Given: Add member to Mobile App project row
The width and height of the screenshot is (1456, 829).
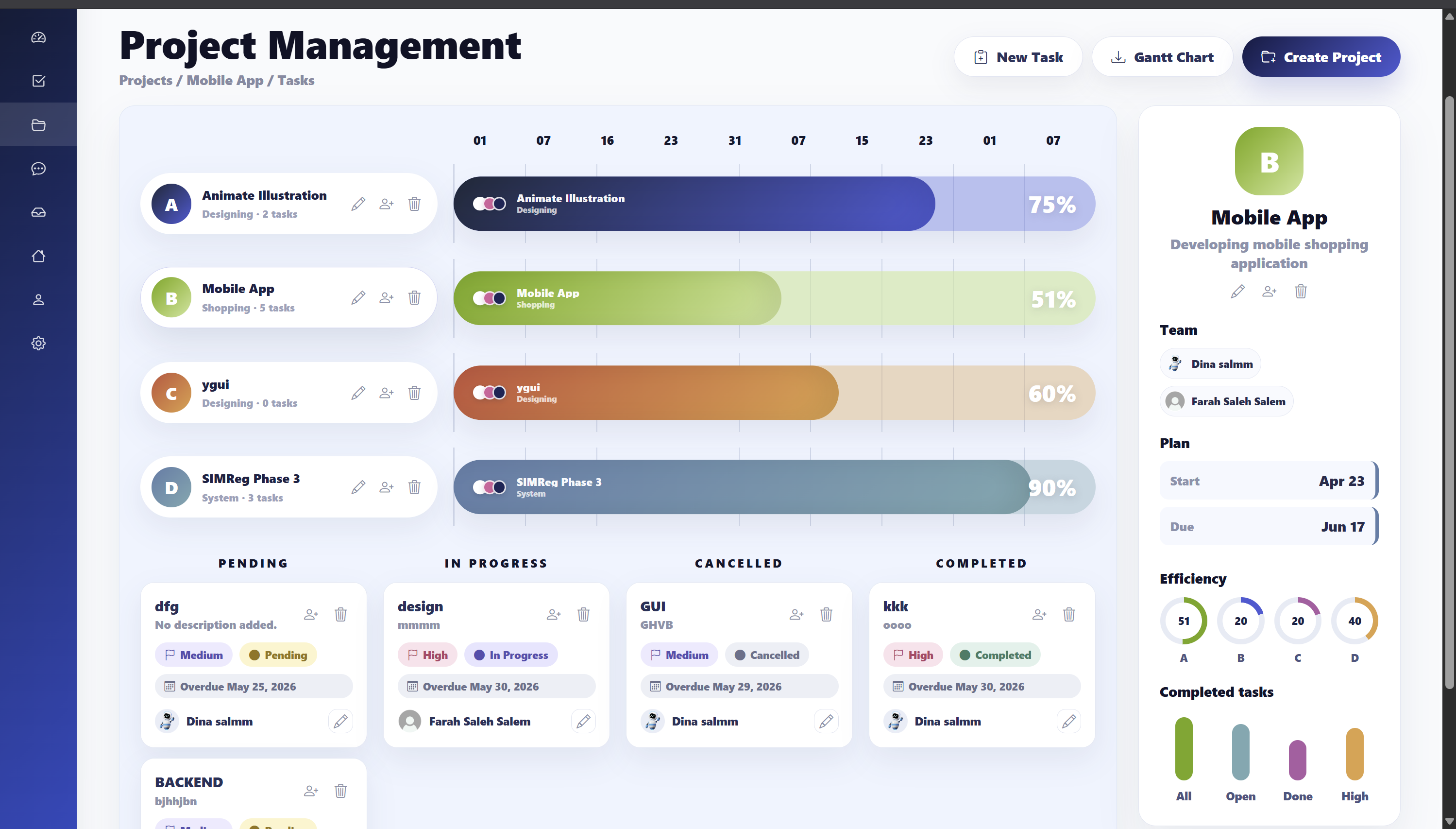Looking at the screenshot, I should pos(386,298).
